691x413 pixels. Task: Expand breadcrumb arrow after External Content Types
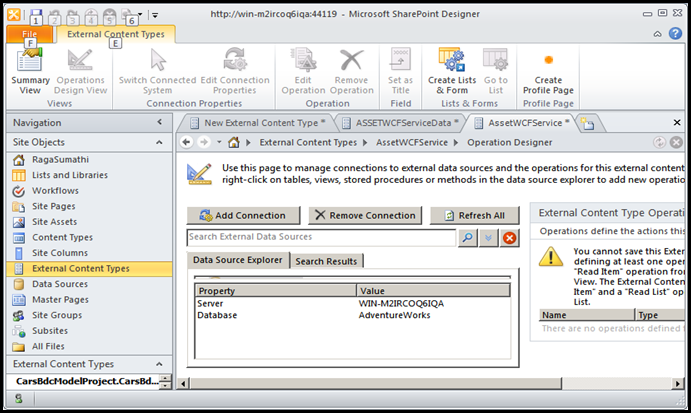(365, 142)
